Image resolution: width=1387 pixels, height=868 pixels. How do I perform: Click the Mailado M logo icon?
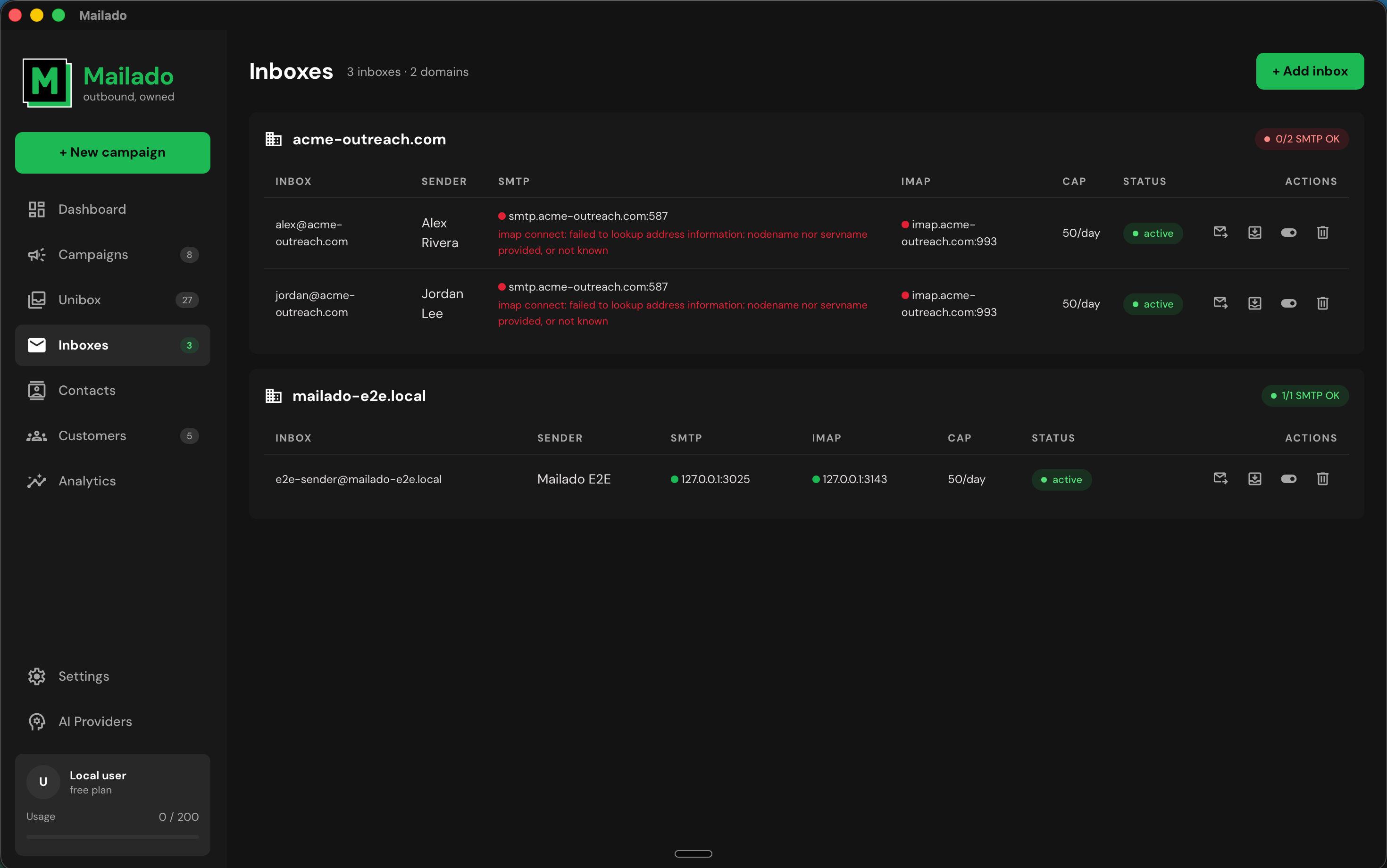click(x=47, y=82)
